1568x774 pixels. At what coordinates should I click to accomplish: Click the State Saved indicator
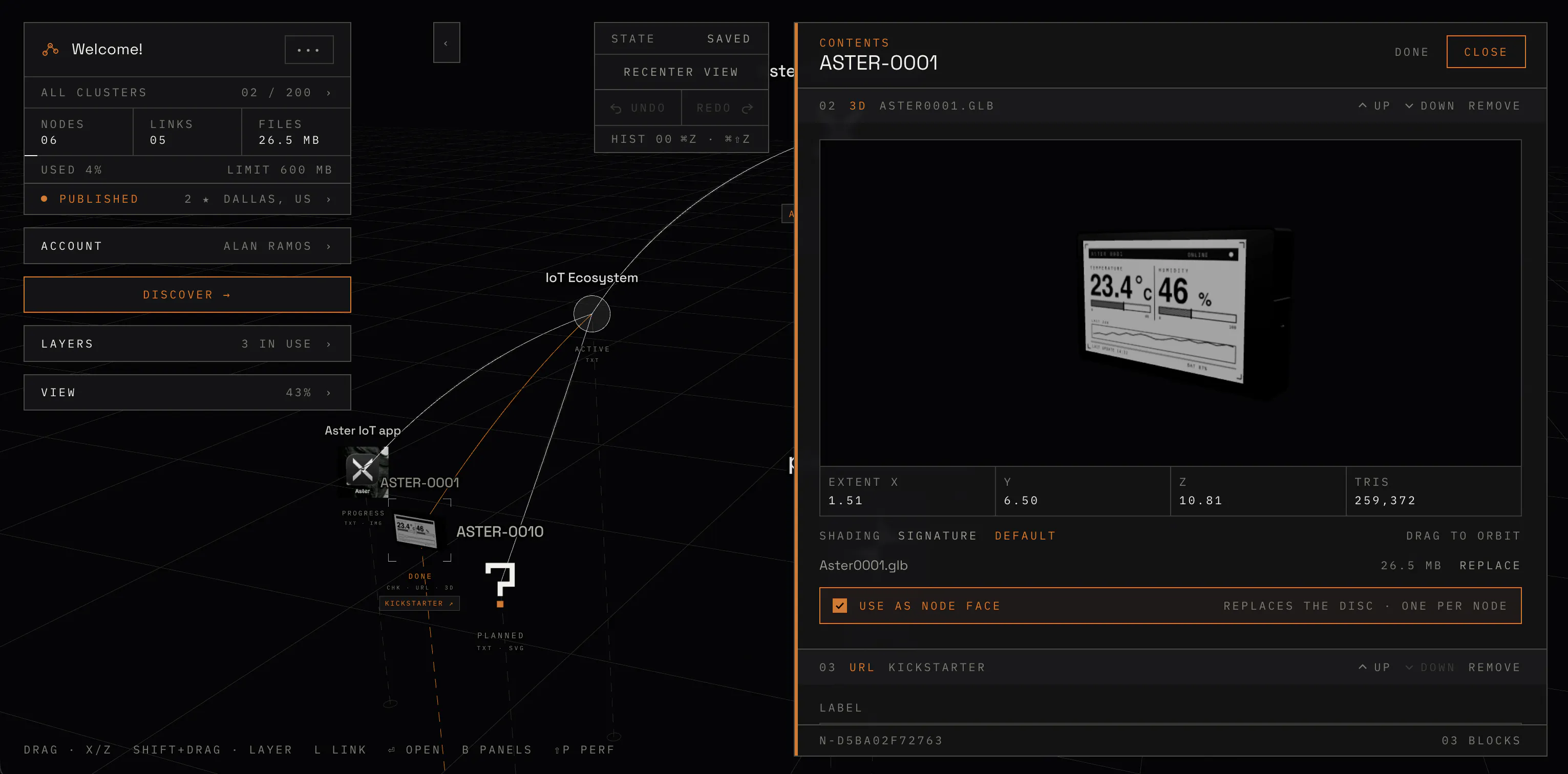pos(681,39)
